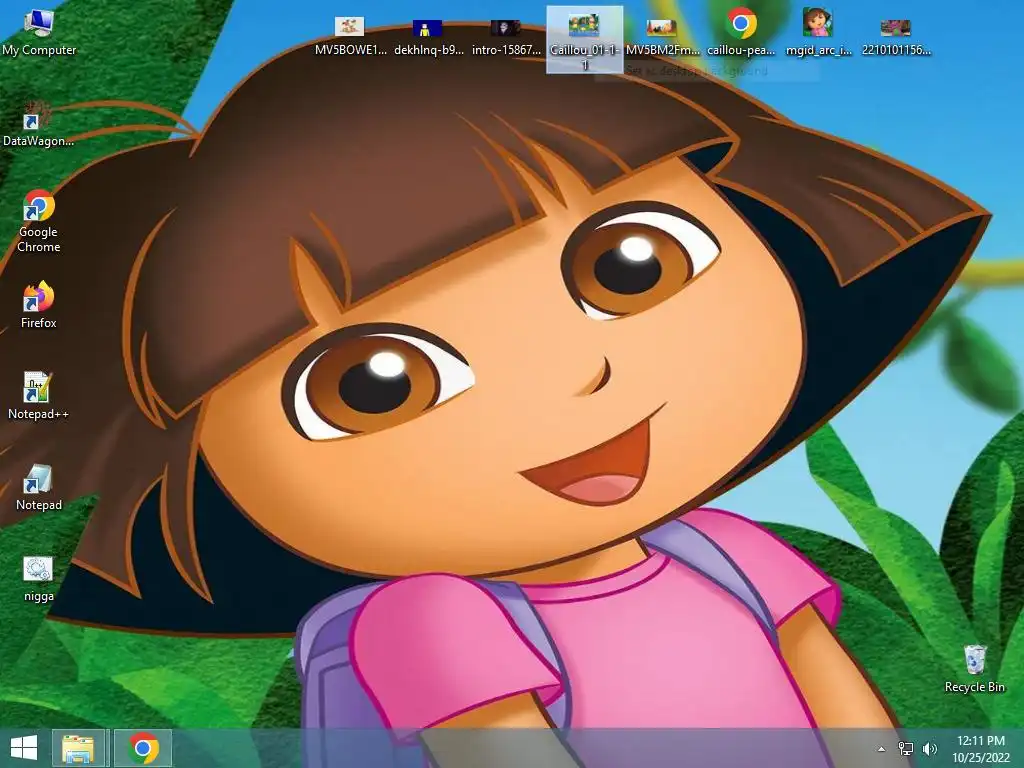Select the dekhlnq-b9 image file
Image resolution: width=1024 pixels, height=768 pixels.
[428, 36]
